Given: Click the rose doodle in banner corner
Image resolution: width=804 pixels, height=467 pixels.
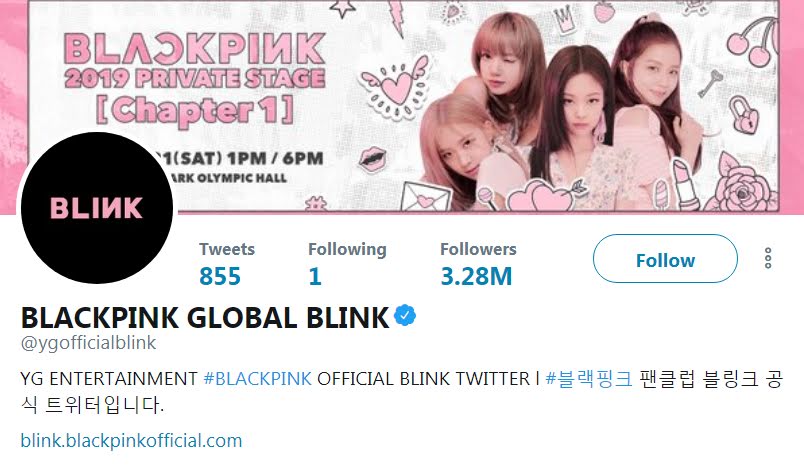Looking at the screenshot, I should (x=742, y=185).
